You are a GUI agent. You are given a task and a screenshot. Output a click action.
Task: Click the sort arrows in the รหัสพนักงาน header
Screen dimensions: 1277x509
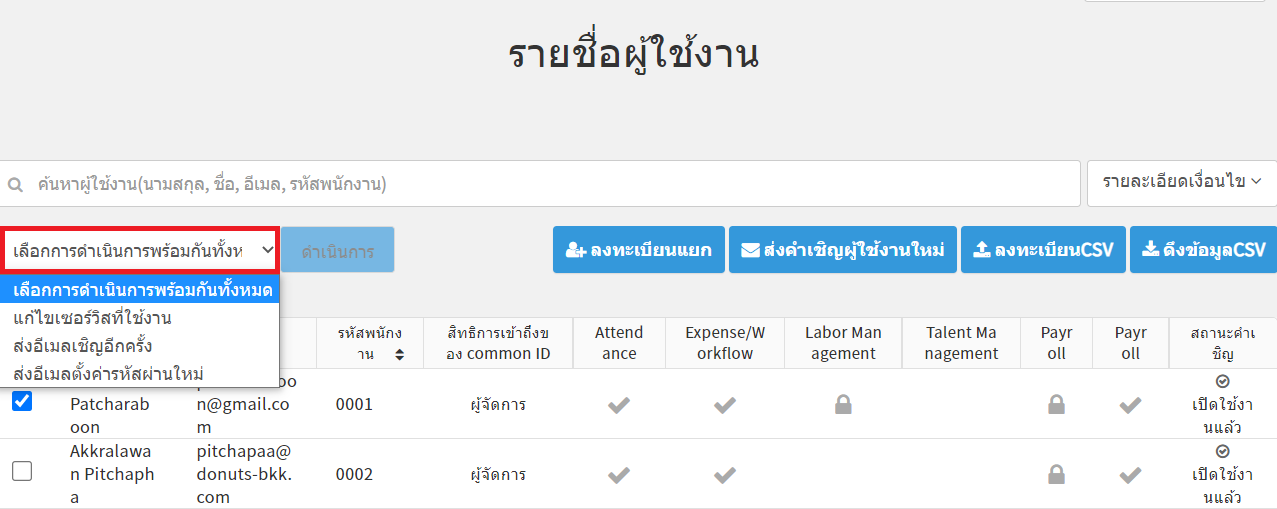click(x=400, y=354)
